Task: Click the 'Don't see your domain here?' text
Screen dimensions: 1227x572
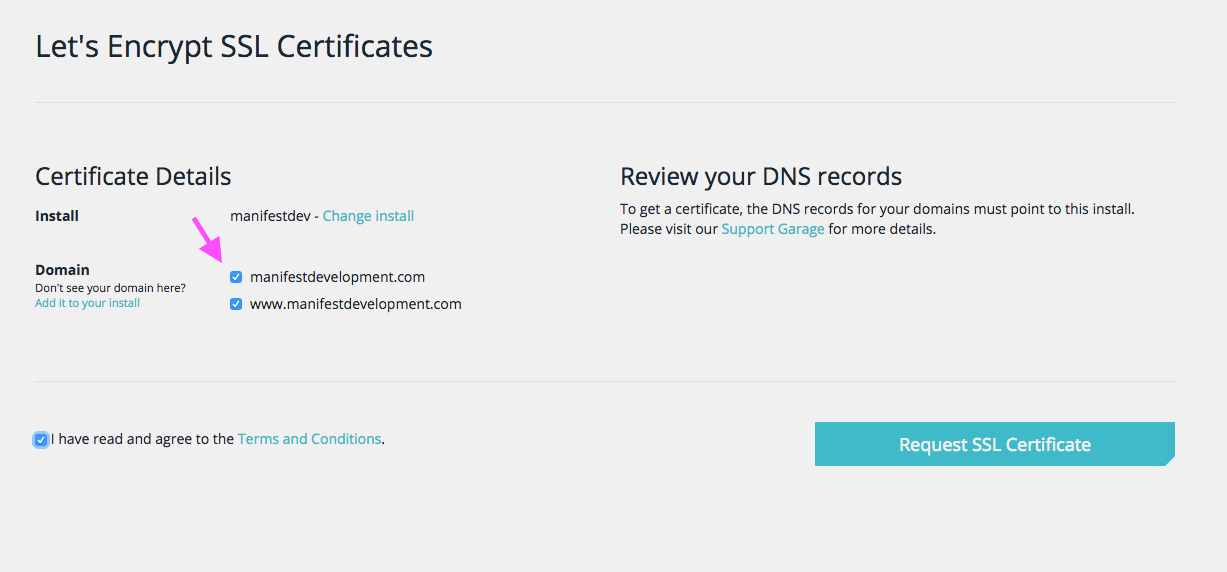Action: point(110,288)
